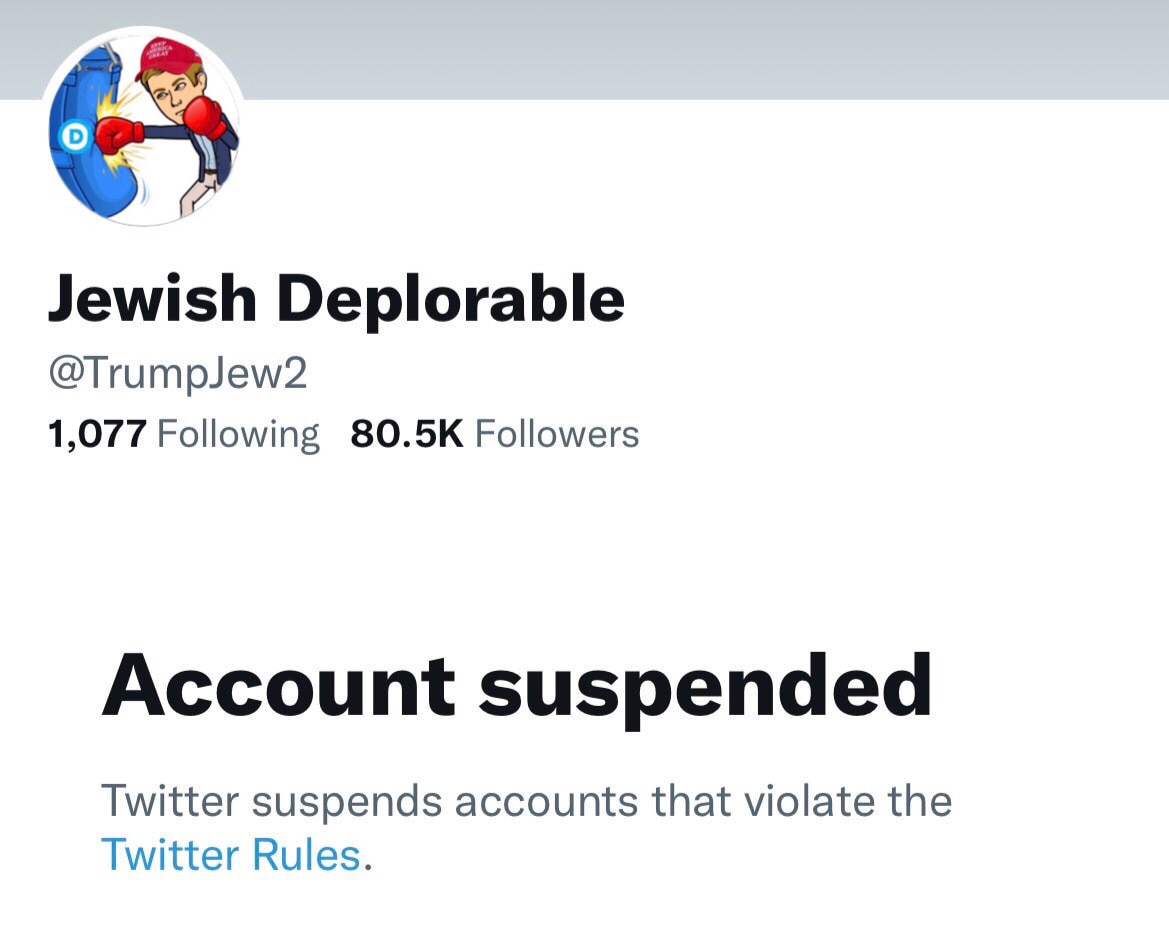This screenshot has width=1169, height=929.
Task: Click the Twitter suspends accounts sentence
Action: point(528,800)
